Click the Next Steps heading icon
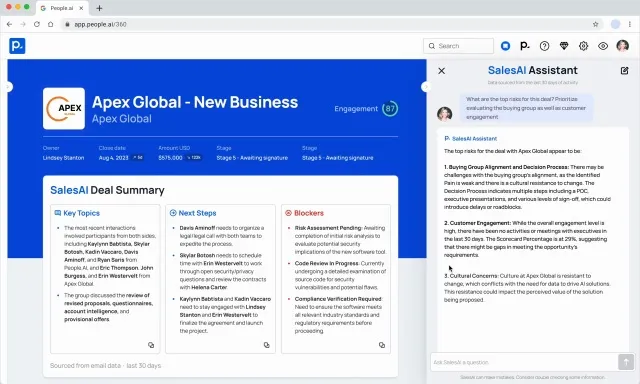This screenshot has height=384, width=640. tap(173, 213)
